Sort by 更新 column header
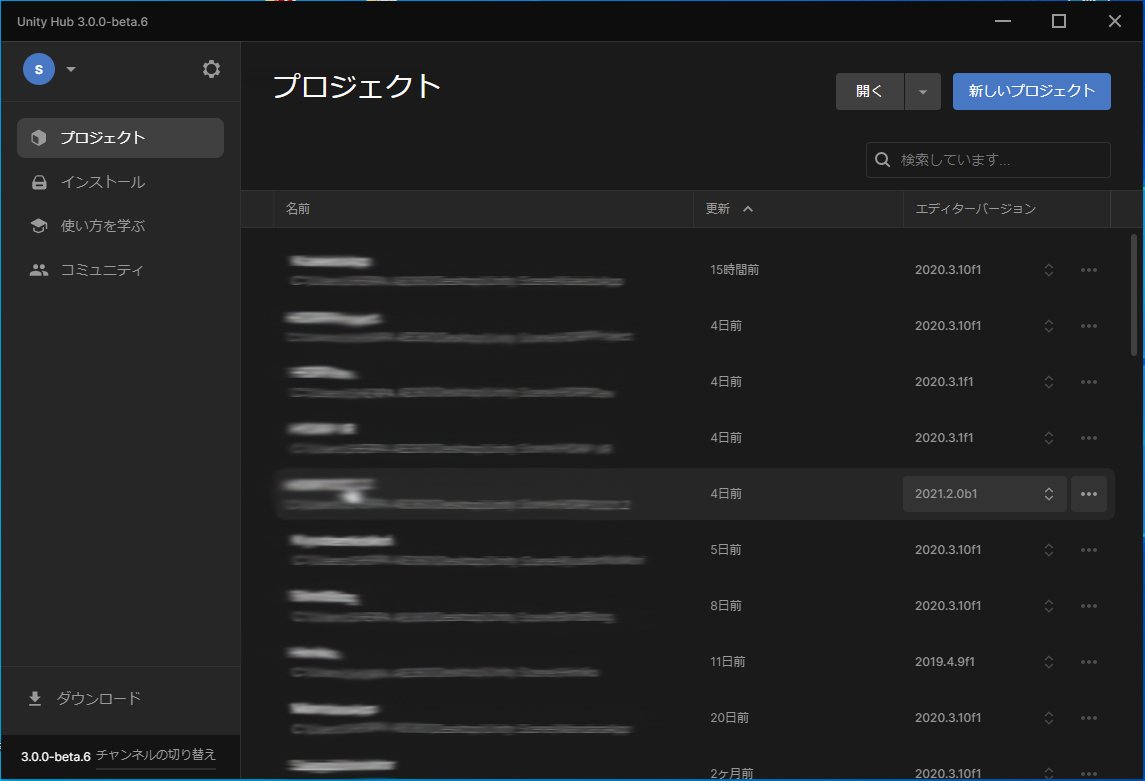 (797, 209)
